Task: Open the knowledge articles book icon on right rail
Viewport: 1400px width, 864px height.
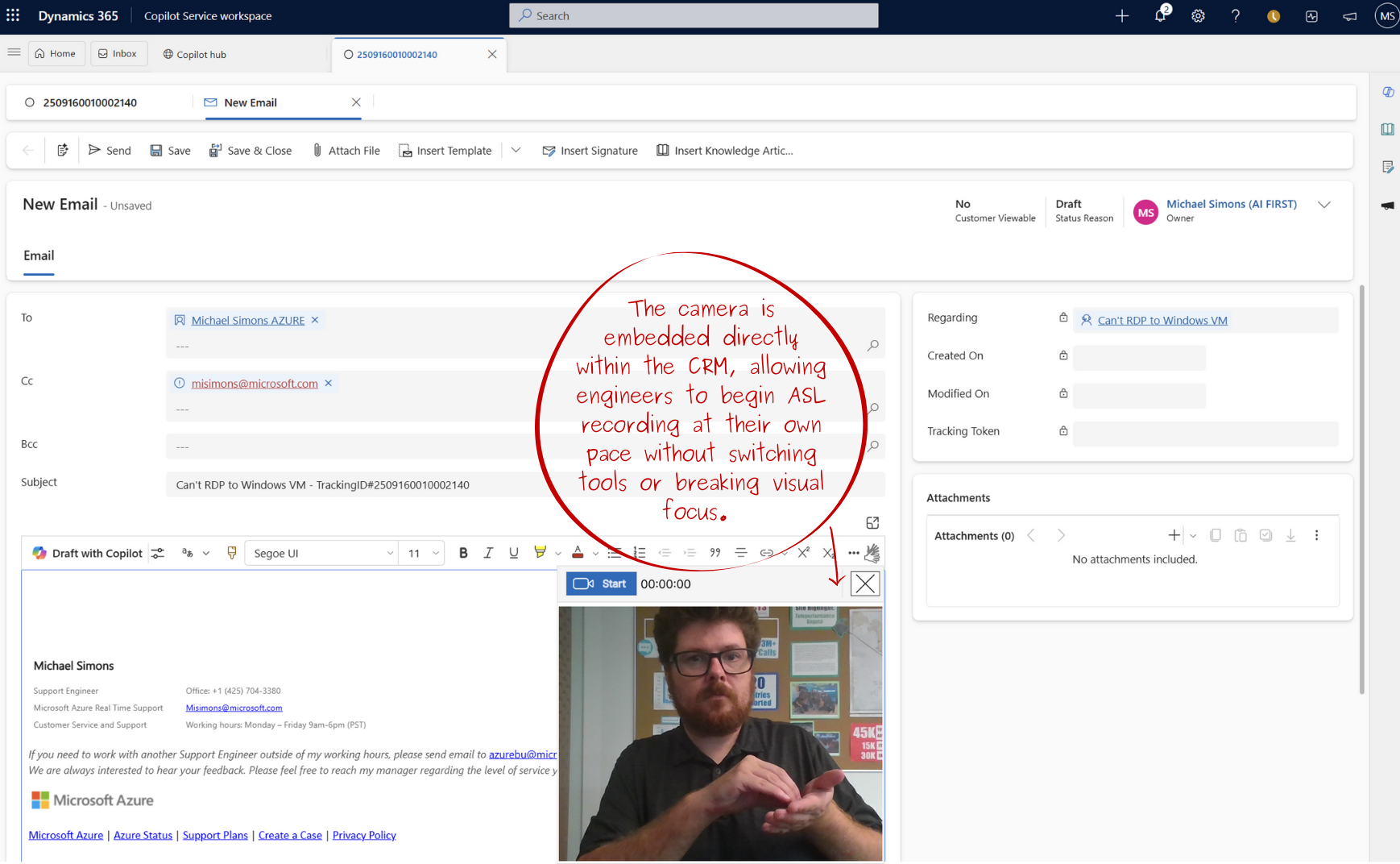Action: (1388, 129)
